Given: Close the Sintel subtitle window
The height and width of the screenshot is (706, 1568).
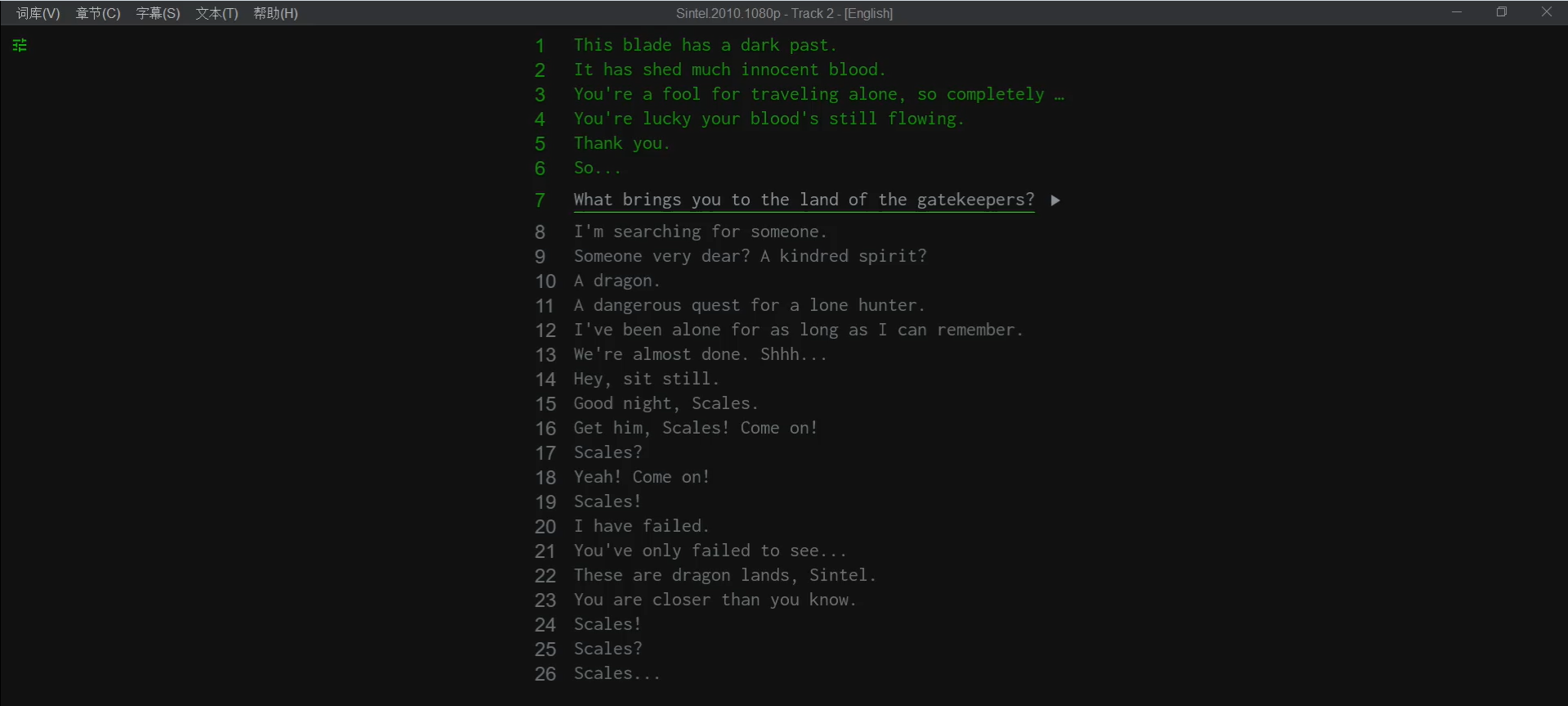Looking at the screenshot, I should click(1546, 12).
